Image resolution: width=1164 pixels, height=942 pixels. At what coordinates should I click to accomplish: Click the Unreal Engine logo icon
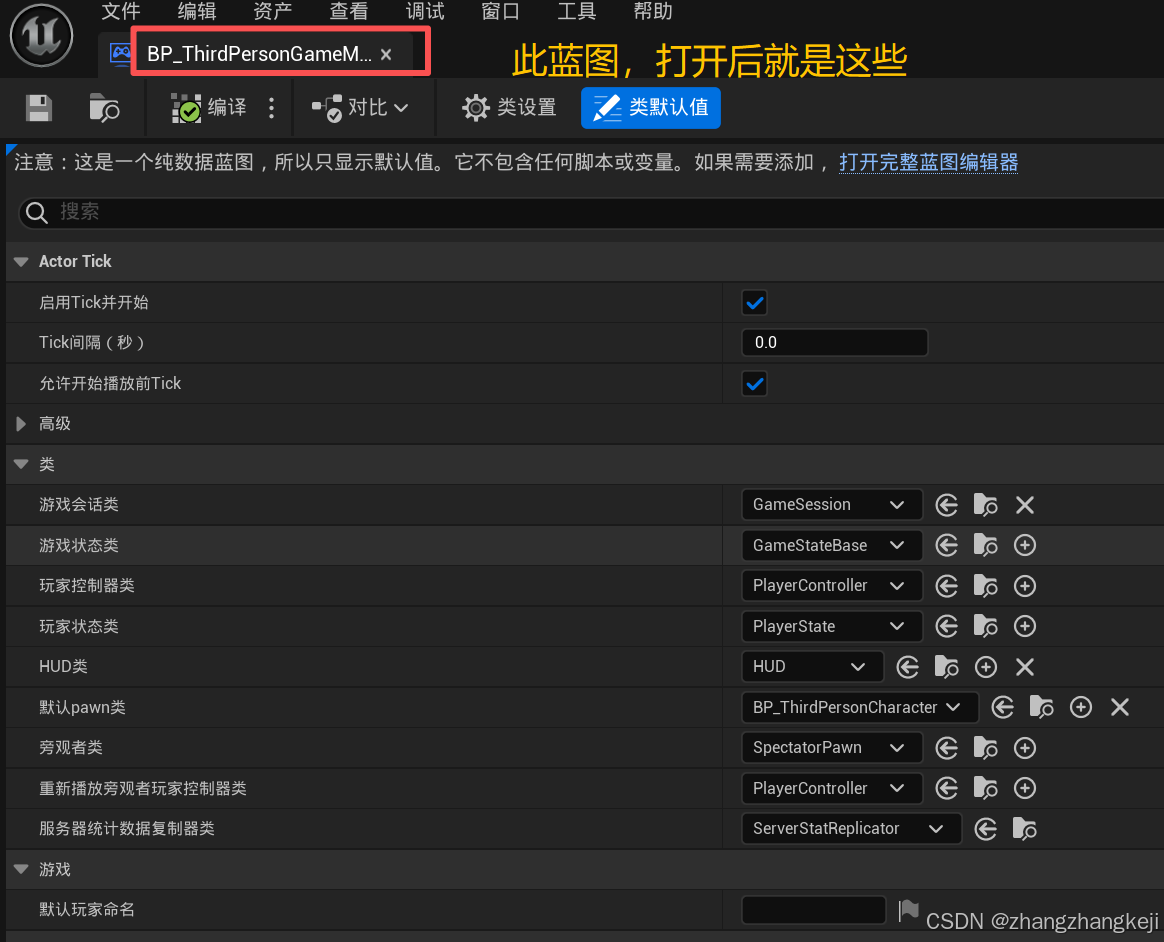pos(42,35)
